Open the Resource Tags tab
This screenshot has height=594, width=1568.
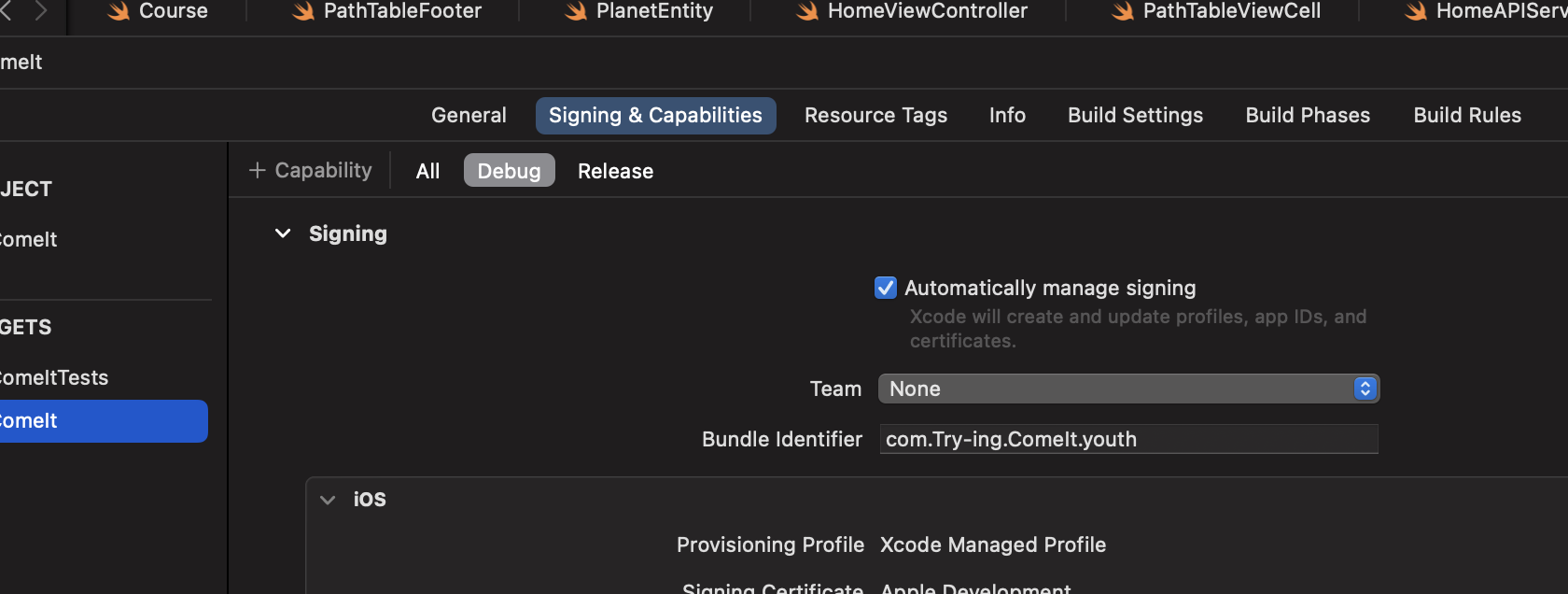click(875, 115)
